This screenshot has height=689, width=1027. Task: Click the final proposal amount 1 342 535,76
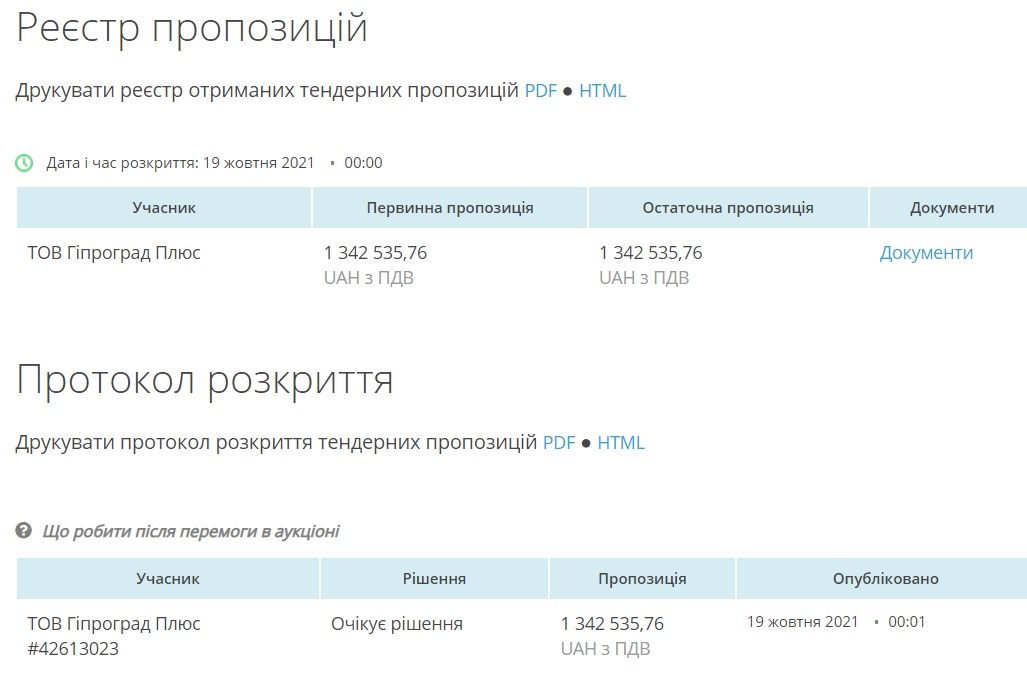point(650,253)
